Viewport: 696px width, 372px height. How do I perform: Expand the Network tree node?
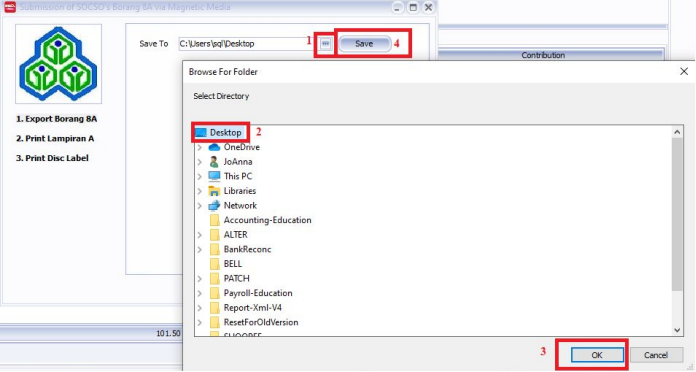pos(200,206)
